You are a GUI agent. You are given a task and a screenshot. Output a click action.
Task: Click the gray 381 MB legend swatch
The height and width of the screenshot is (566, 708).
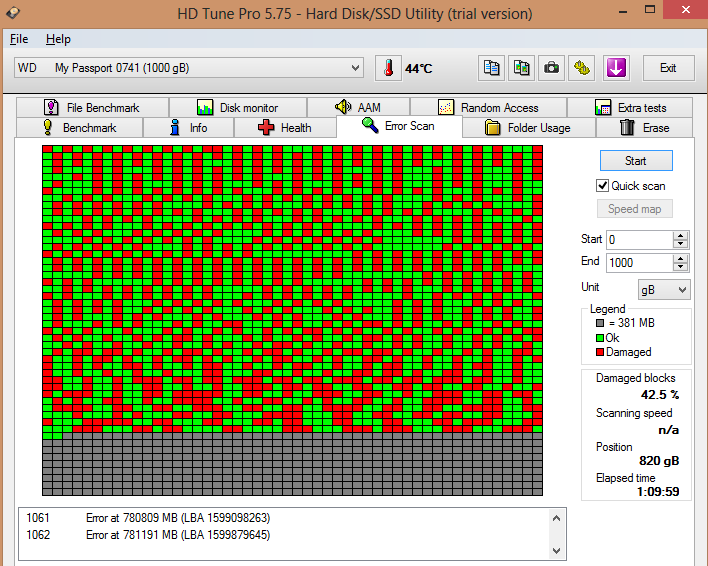[x=600, y=323]
